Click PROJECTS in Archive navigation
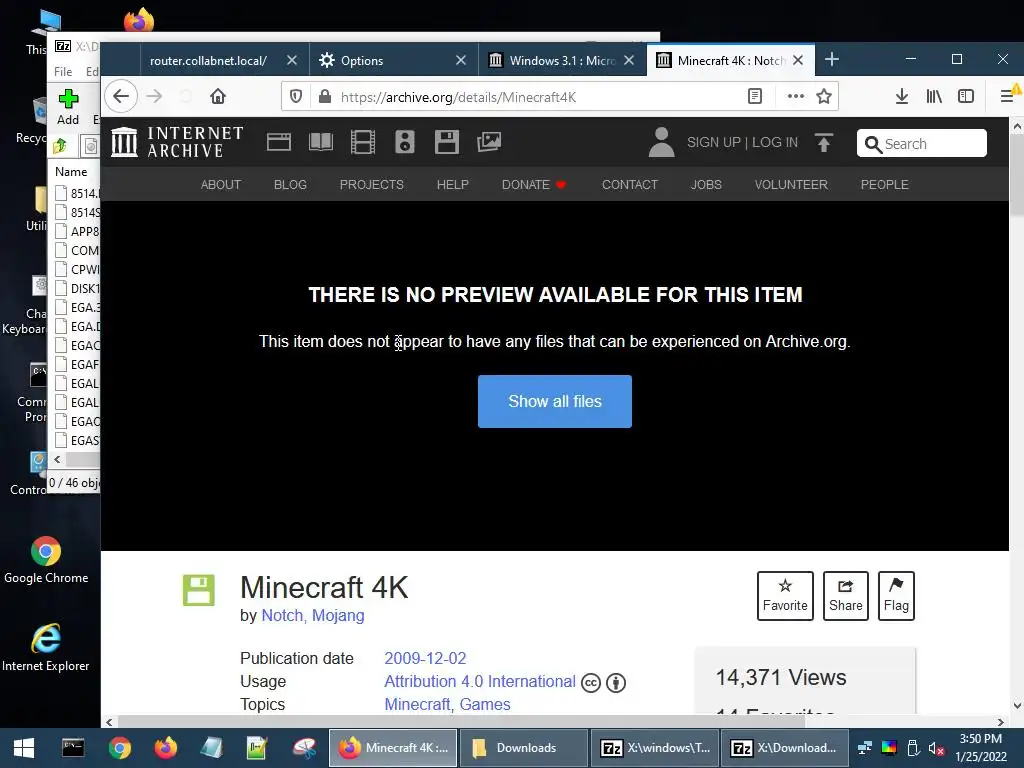 click(372, 185)
